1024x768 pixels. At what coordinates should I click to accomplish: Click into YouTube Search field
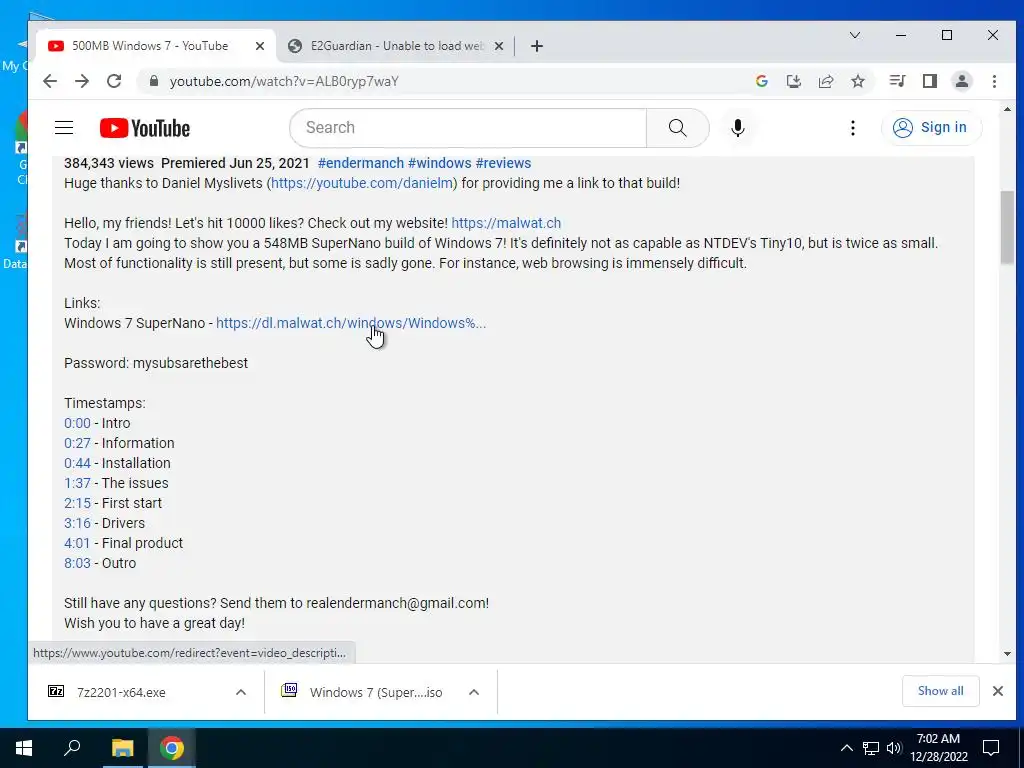coord(468,127)
